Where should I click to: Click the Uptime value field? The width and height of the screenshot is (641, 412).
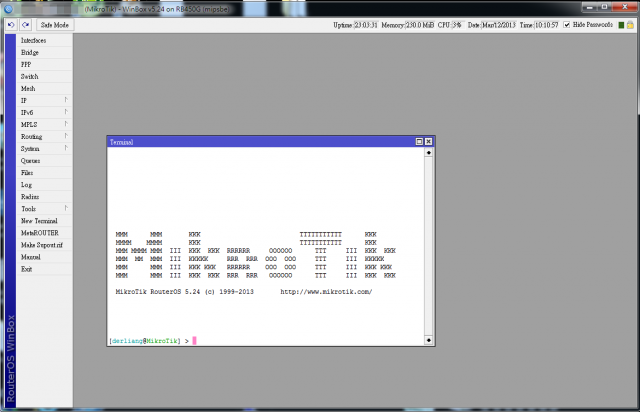click(x=365, y=25)
